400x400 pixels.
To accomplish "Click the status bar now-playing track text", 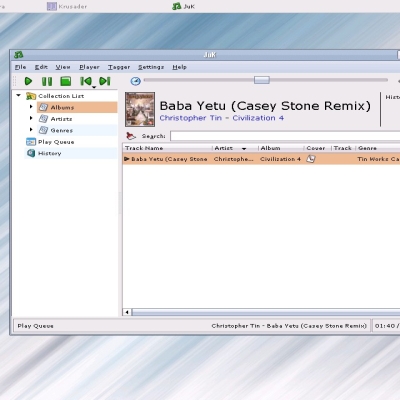I will point(289,326).
